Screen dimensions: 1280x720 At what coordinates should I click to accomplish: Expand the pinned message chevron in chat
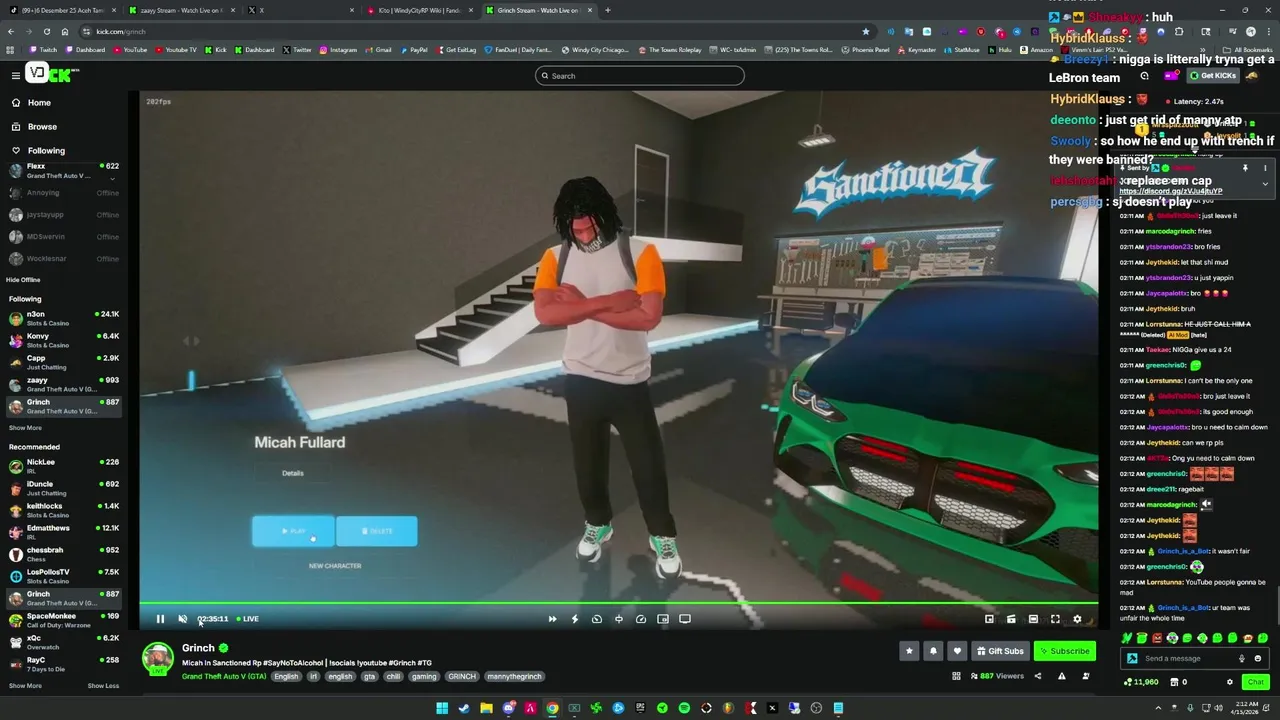point(1265,184)
